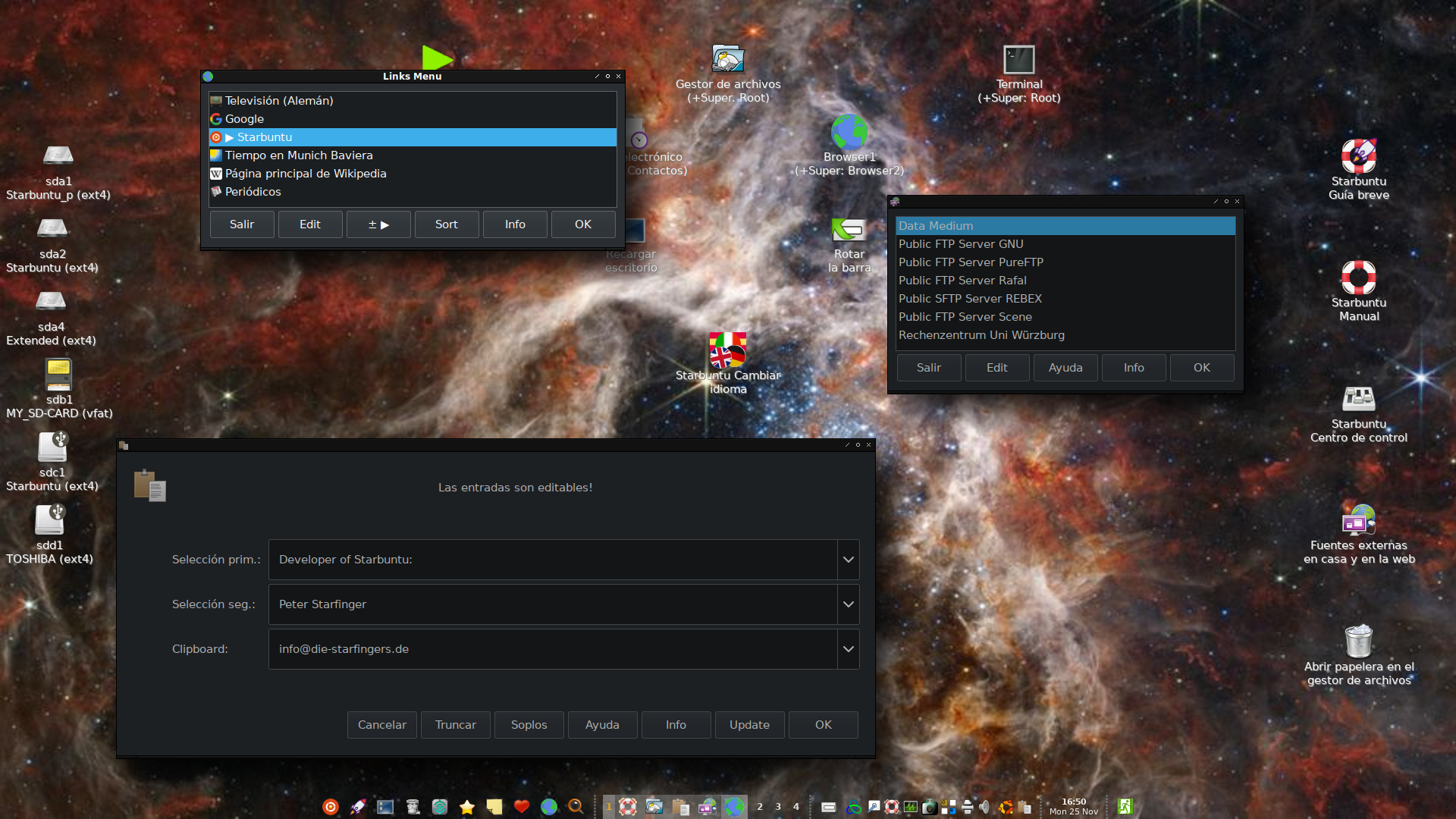Click Sort button in Links Menu

[447, 224]
